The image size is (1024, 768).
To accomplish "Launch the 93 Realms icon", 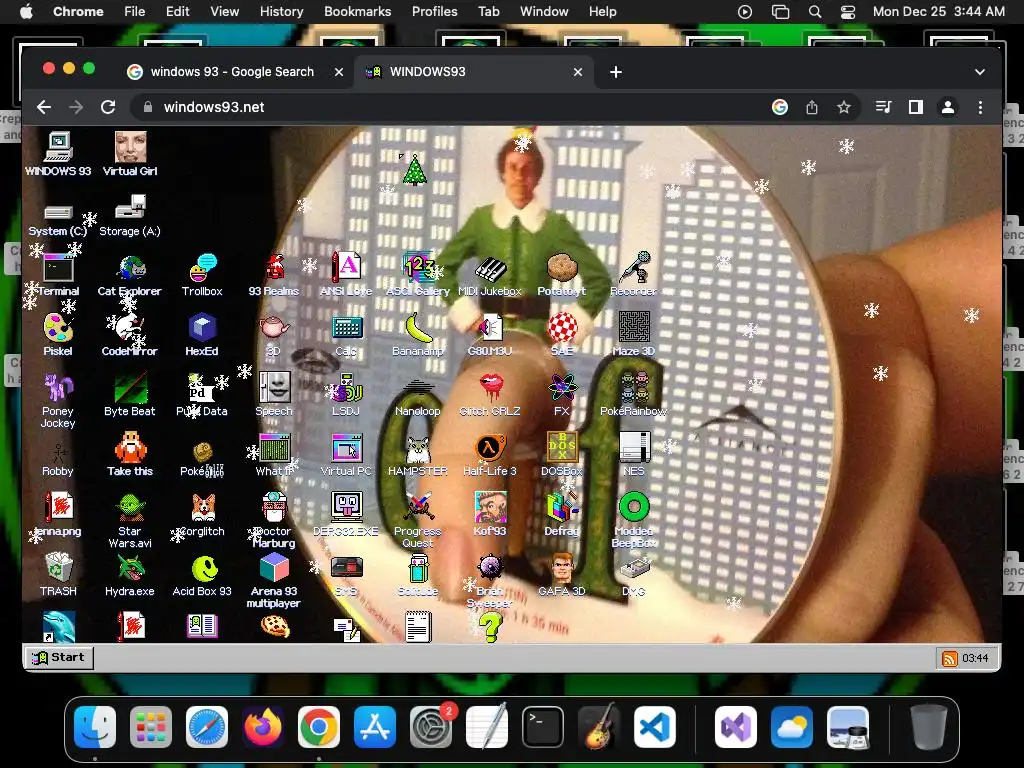I will pos(274,275).
